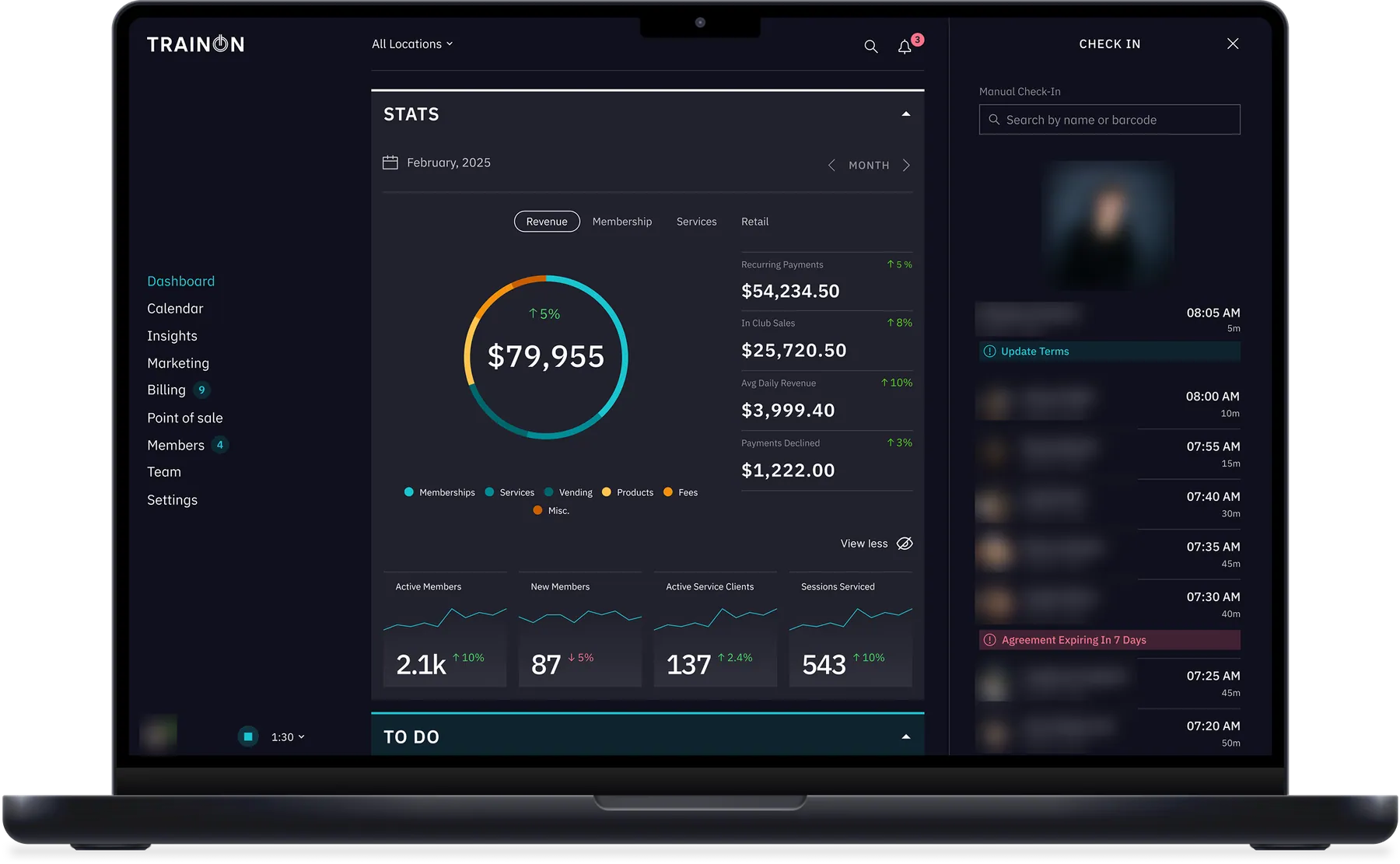The height and width of the screenshot is (864, 1400).
Task: Click the teal stop timer button
Action: coord(248,736)
